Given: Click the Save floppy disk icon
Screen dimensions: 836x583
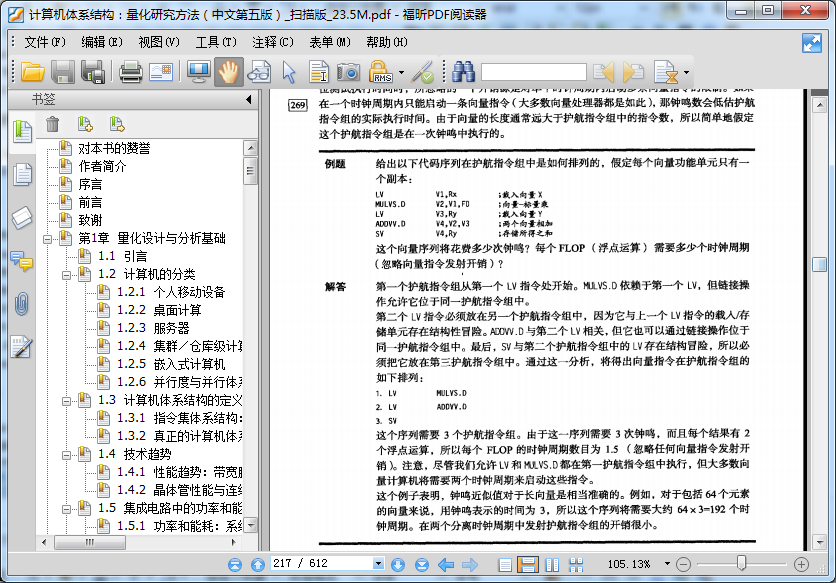Looking at the screenshot, I should (x=63, y=72).
